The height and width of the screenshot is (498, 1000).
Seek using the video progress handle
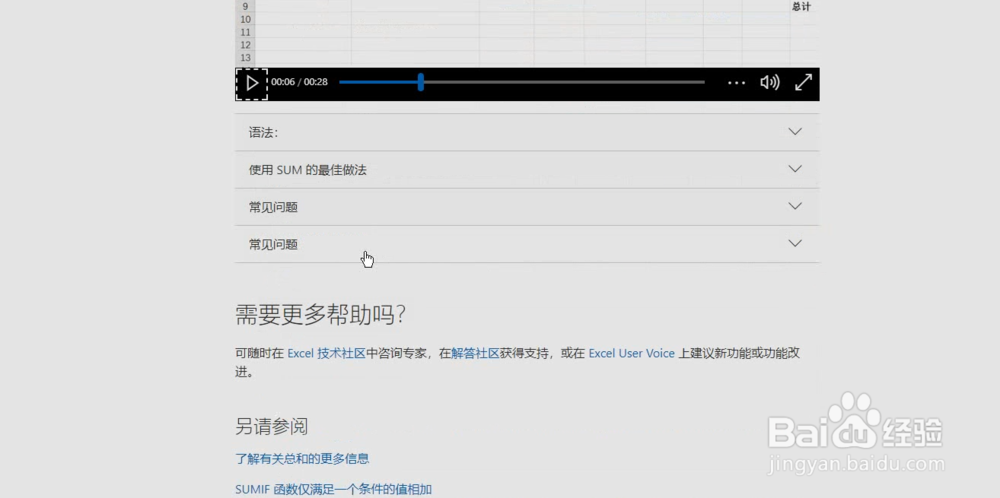421,82
